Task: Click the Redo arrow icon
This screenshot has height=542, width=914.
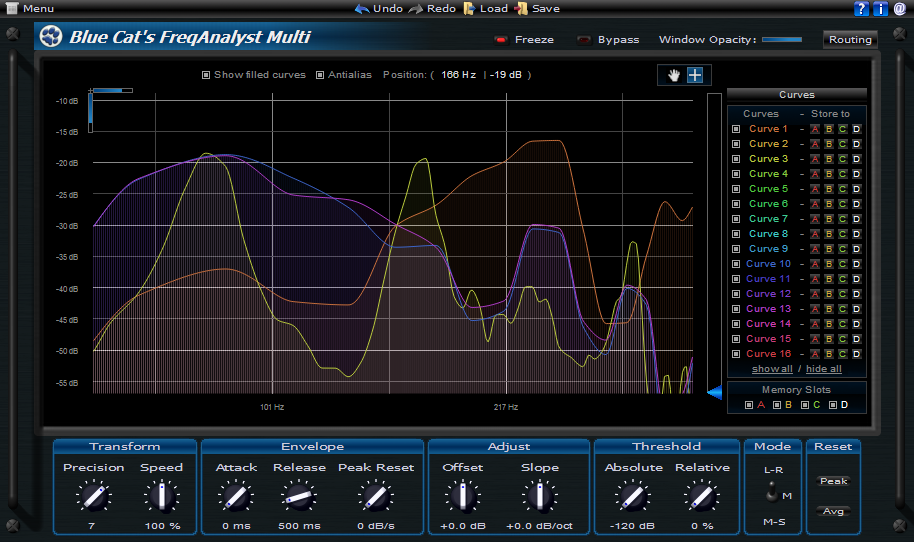Action: point(416,9)
